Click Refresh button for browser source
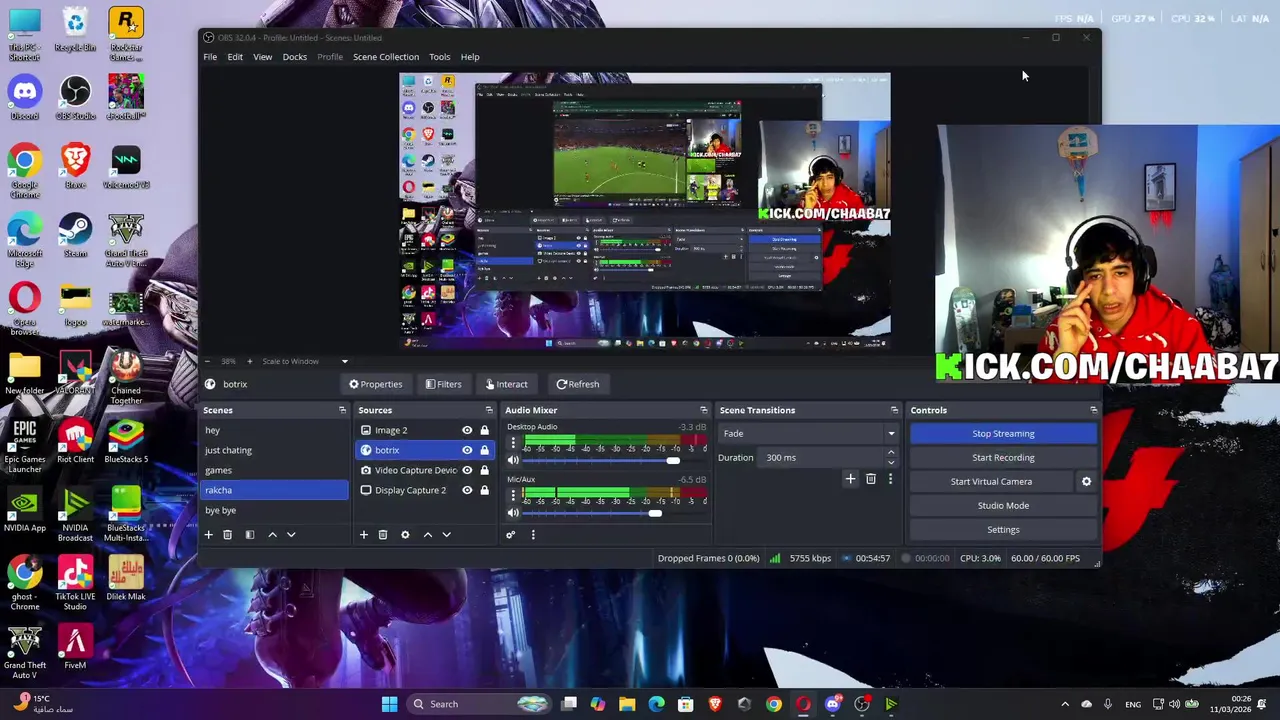Image resolution: width=1280 pixels, height=720 pixels. click(x=578, y=384)
